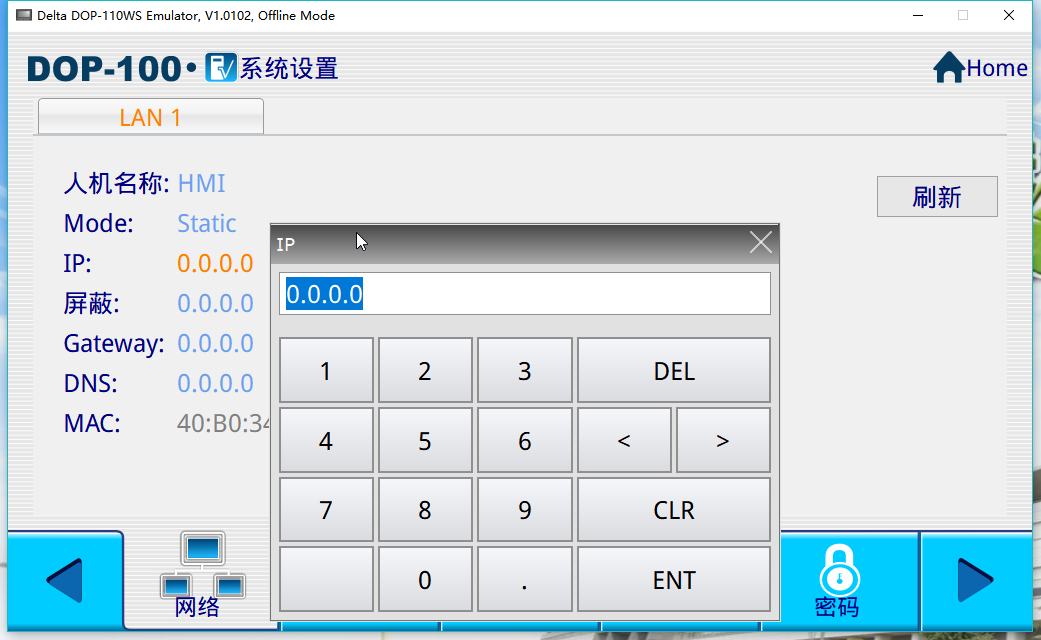
Task: Move cursor left with < key
Action: tap(624, 440)
